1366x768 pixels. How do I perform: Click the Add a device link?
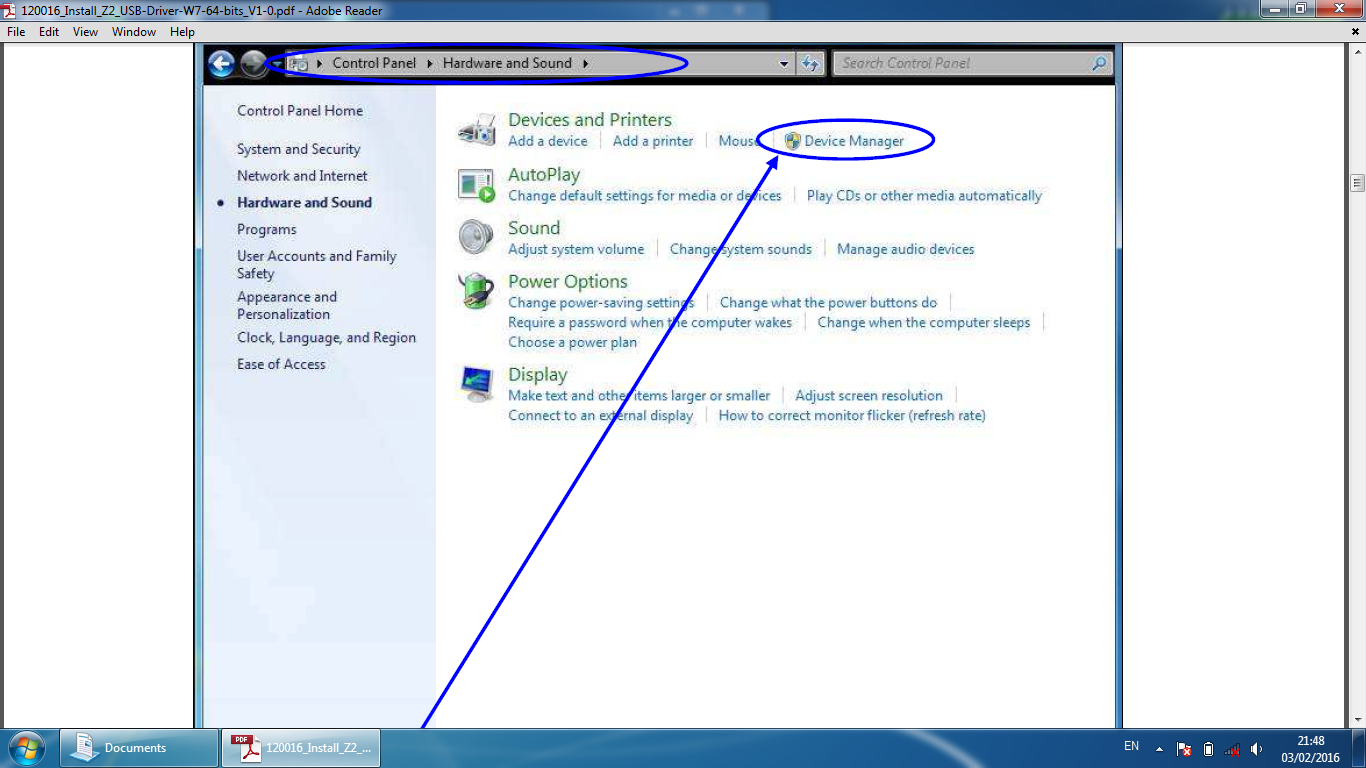coord(548,141)
